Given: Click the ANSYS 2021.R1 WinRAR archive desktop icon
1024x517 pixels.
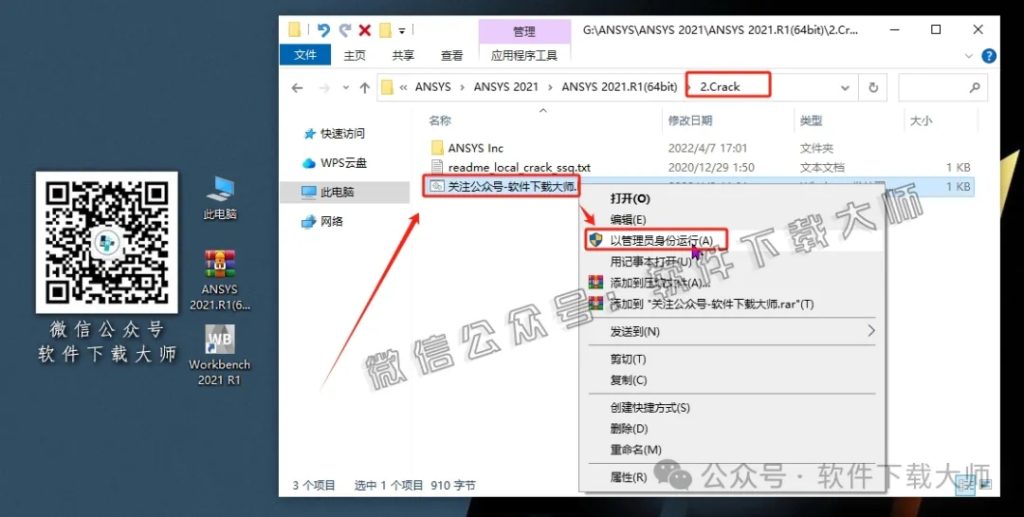Looking at the screenshot, I should 219,279.
